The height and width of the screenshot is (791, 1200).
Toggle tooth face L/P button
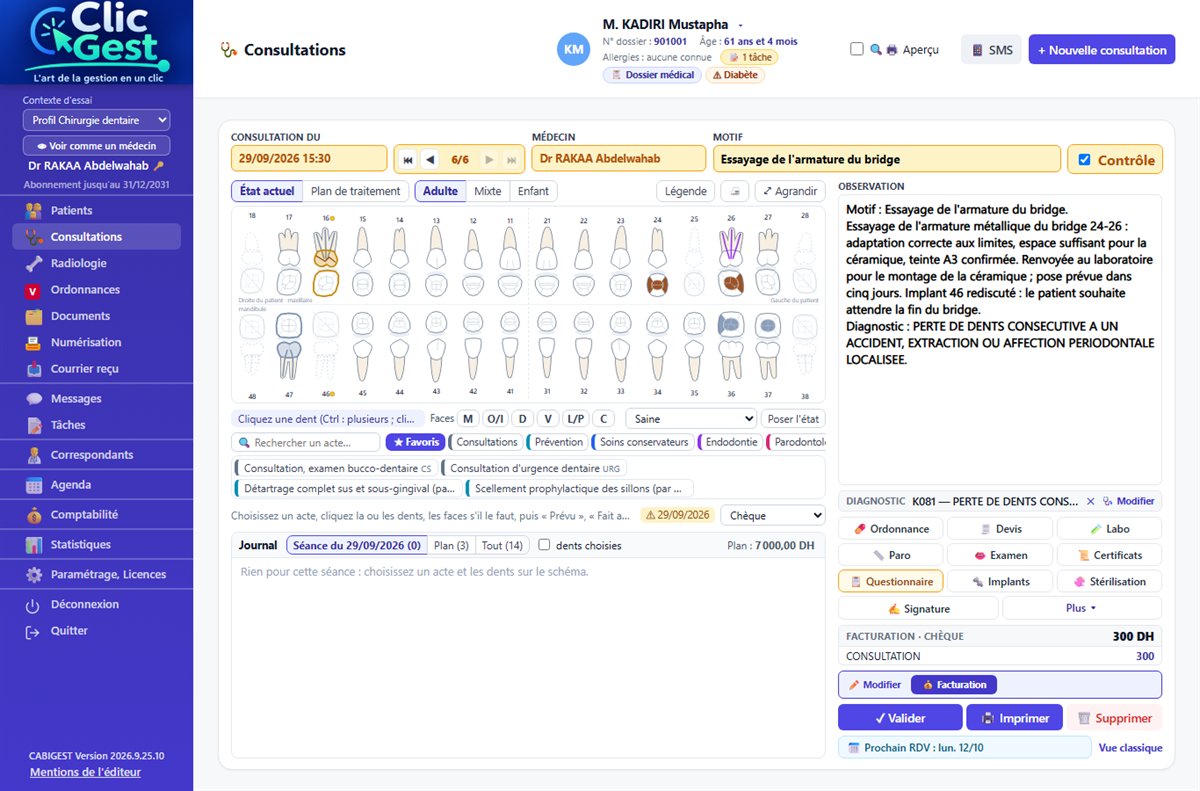click(575, 419)
